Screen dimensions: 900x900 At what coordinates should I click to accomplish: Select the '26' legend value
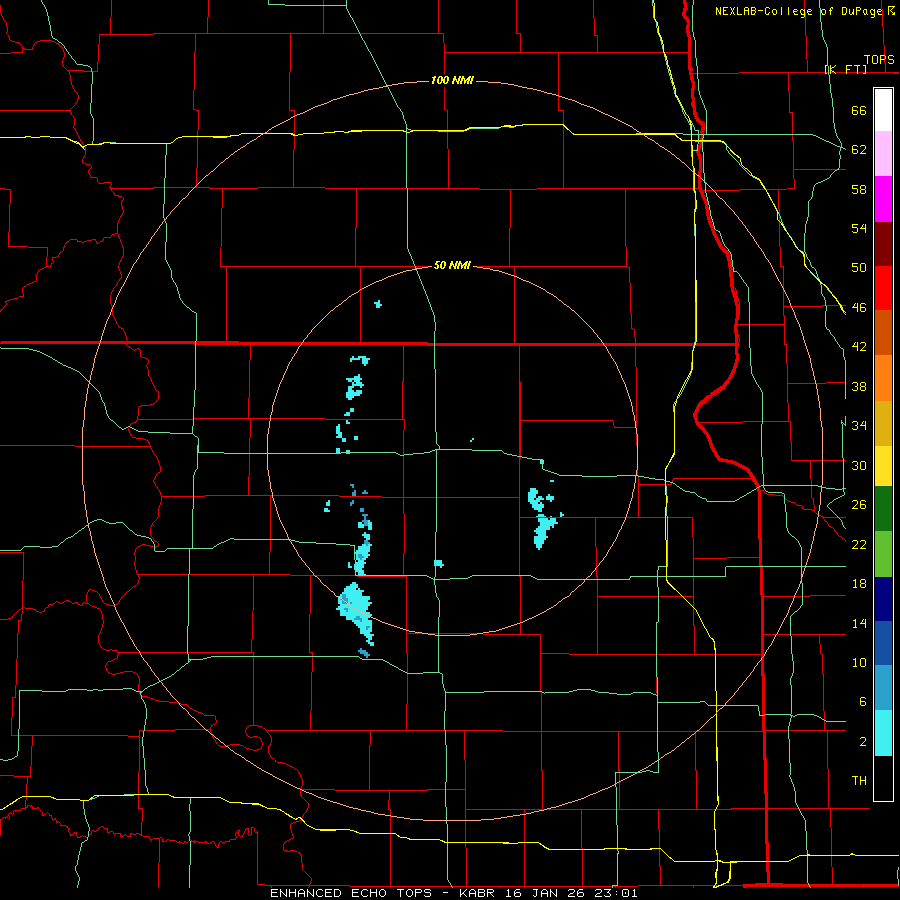pyautogui.click(x=859, y=505)
